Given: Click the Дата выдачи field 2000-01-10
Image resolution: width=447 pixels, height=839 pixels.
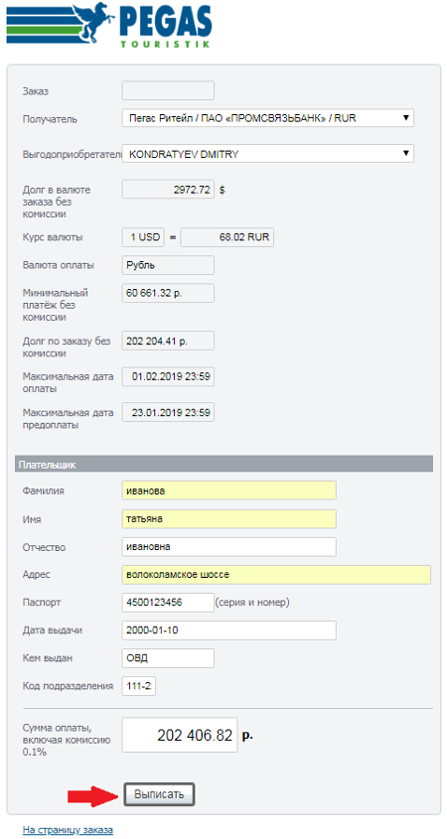Looking at the screenshot, I should click(229, 630).
